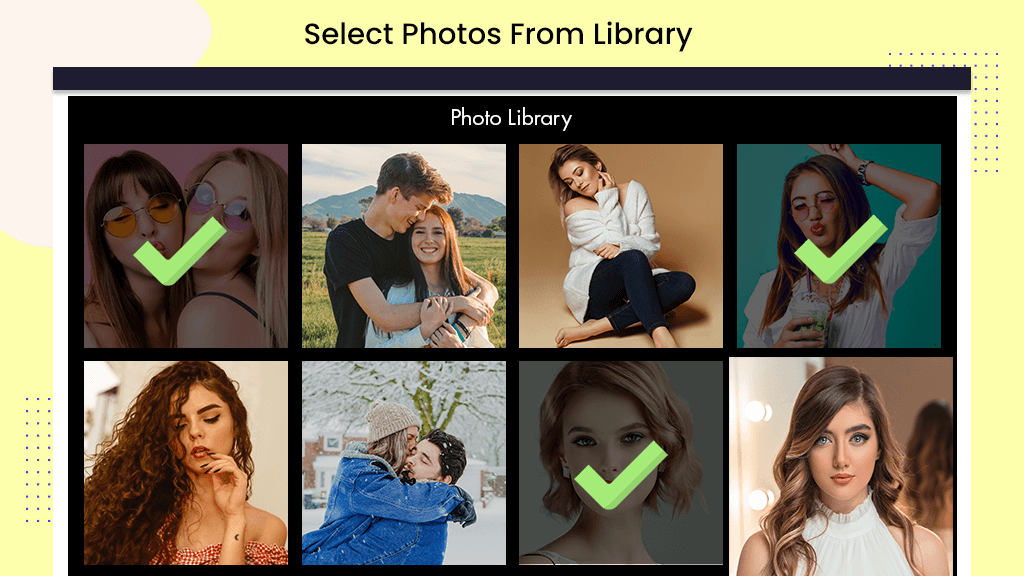Pick the curly red-haired woman photo

pyautogui.click(x=186, y=463)
